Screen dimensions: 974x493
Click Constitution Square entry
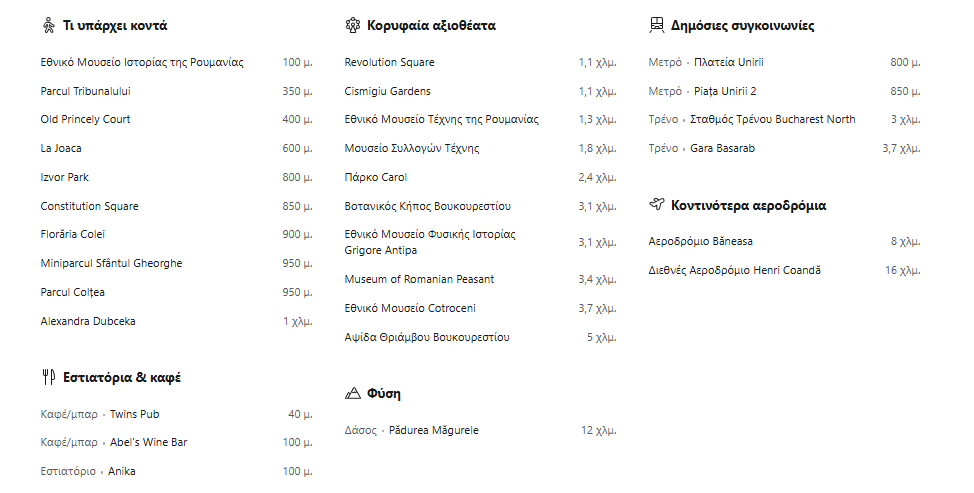click(x=89, y=206)
